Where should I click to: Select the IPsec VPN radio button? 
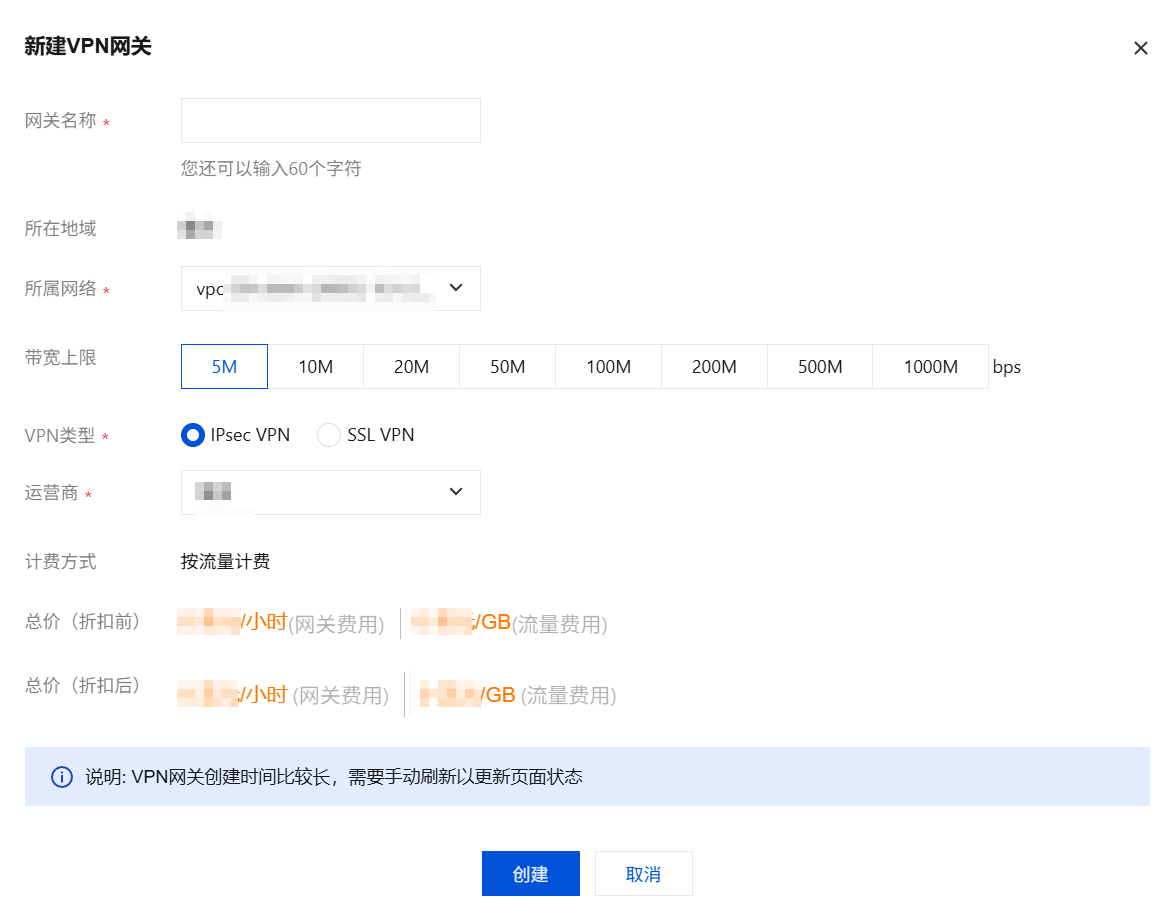(x=193, y=435)
